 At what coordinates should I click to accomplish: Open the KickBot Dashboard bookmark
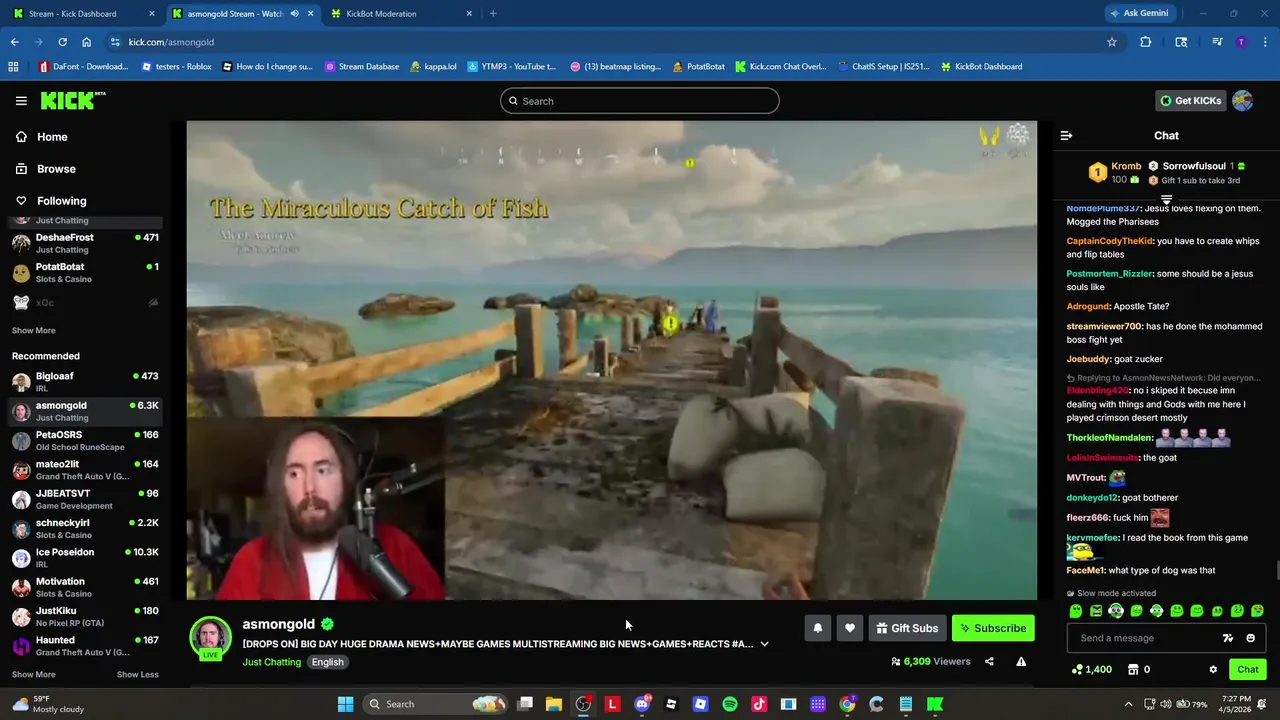click(x=981, y=67)
